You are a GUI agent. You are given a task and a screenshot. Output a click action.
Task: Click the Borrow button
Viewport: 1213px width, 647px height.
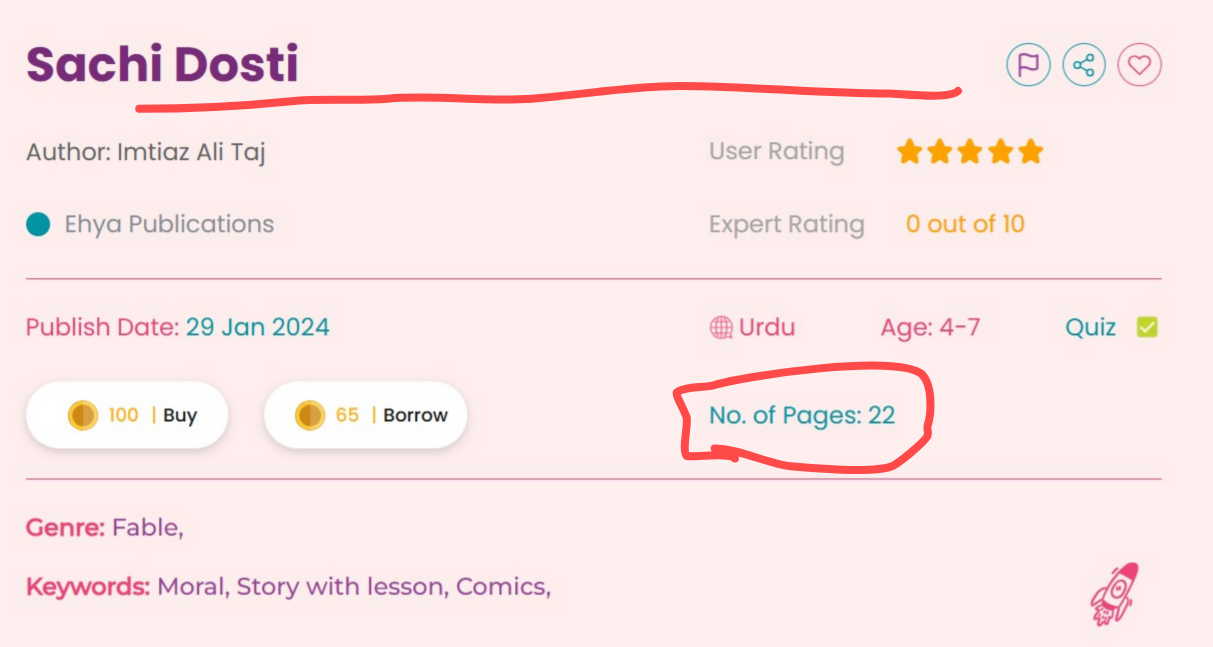coord(415,415)
